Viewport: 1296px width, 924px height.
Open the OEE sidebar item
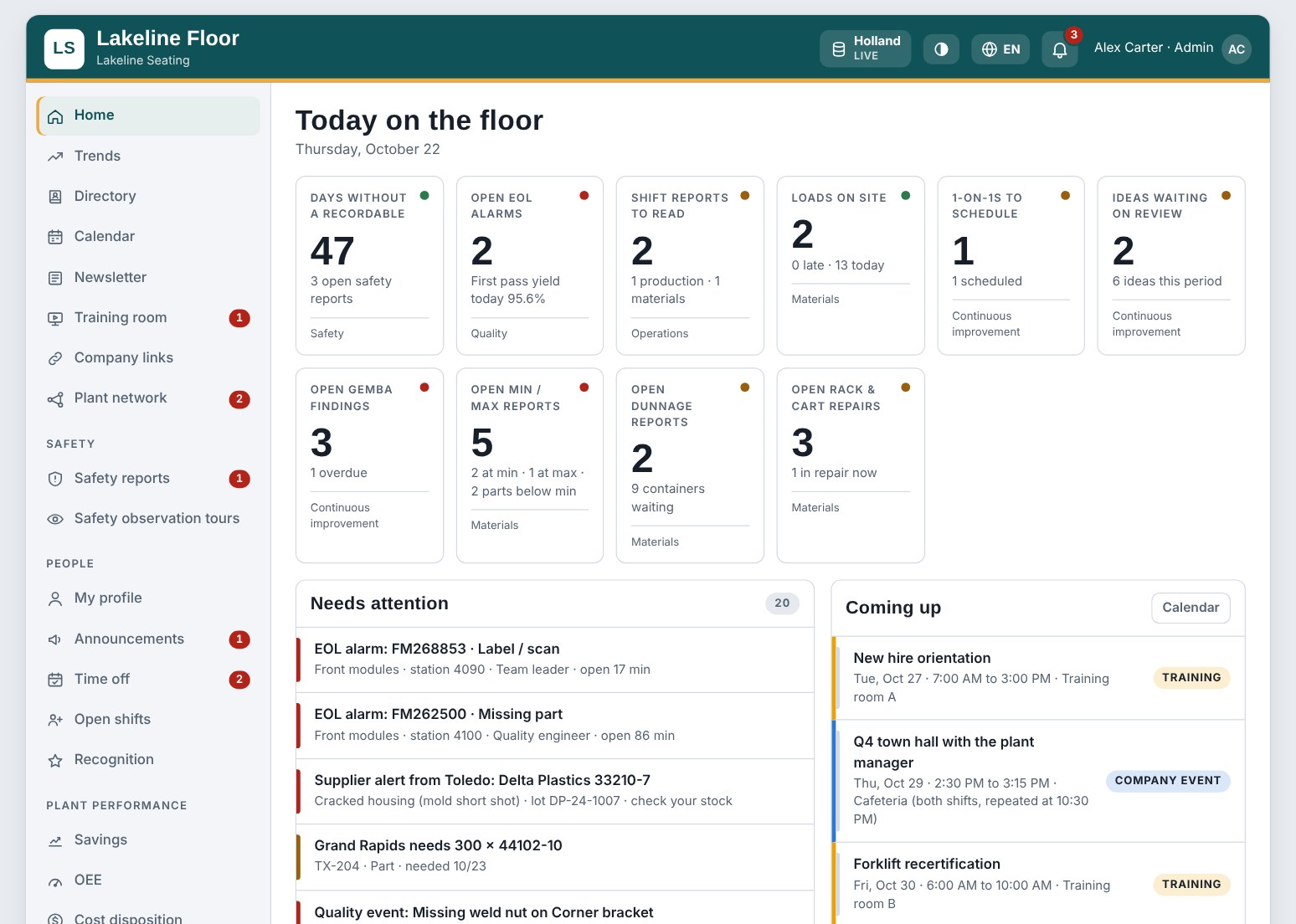click(148, 880)
